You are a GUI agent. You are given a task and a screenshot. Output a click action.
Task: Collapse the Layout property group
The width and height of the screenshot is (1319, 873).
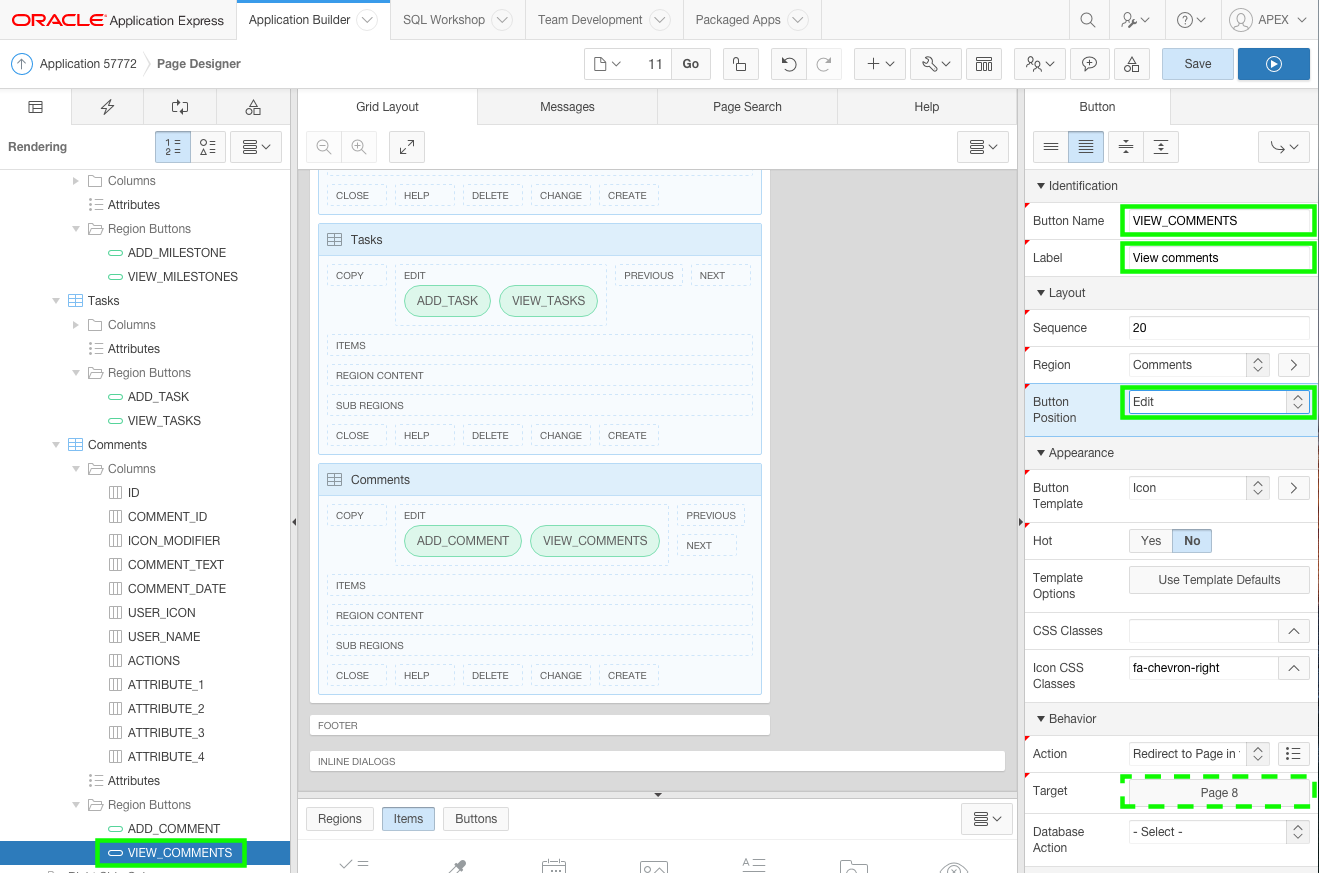(1041, 293)
